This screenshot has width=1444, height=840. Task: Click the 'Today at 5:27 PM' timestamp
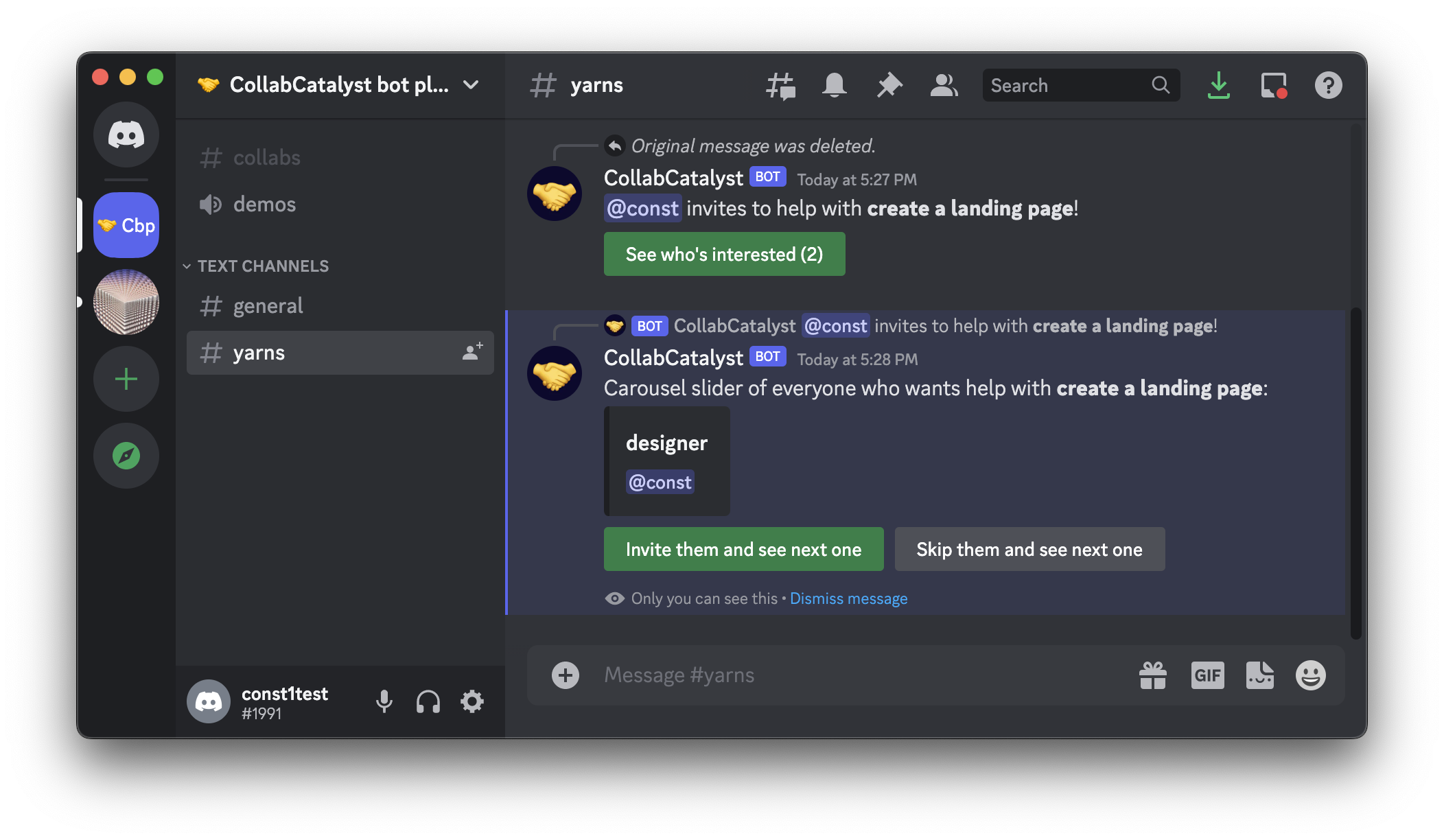(x=857, y=180)
